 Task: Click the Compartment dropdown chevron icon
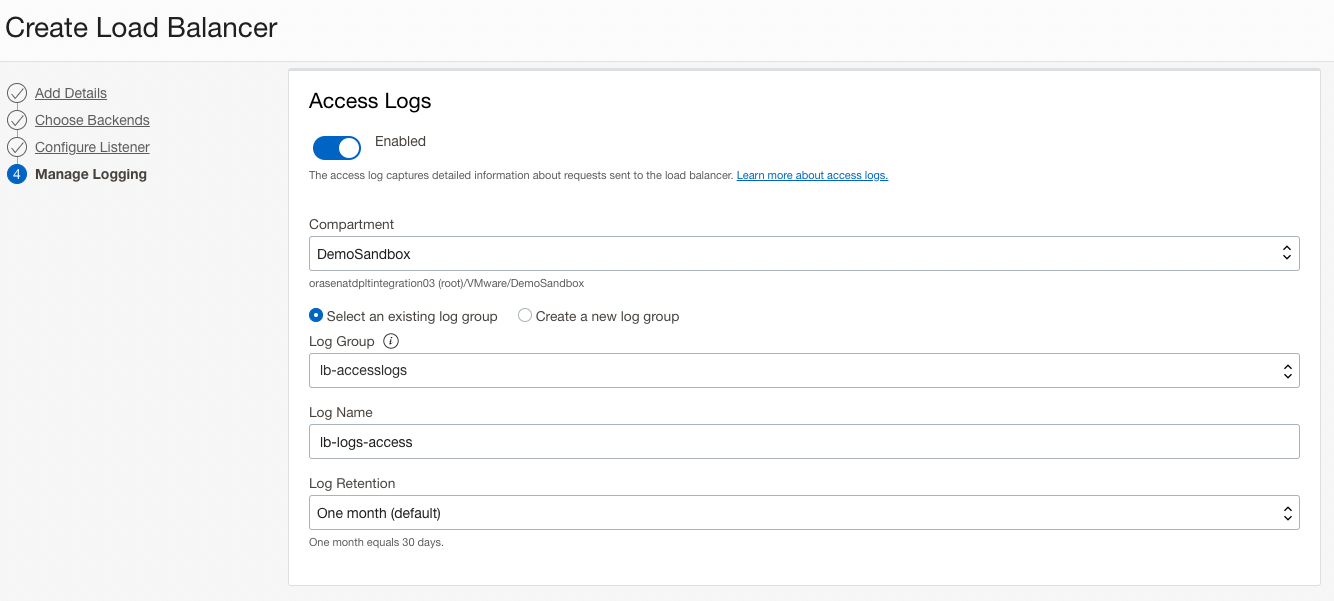coord(1287,253)
